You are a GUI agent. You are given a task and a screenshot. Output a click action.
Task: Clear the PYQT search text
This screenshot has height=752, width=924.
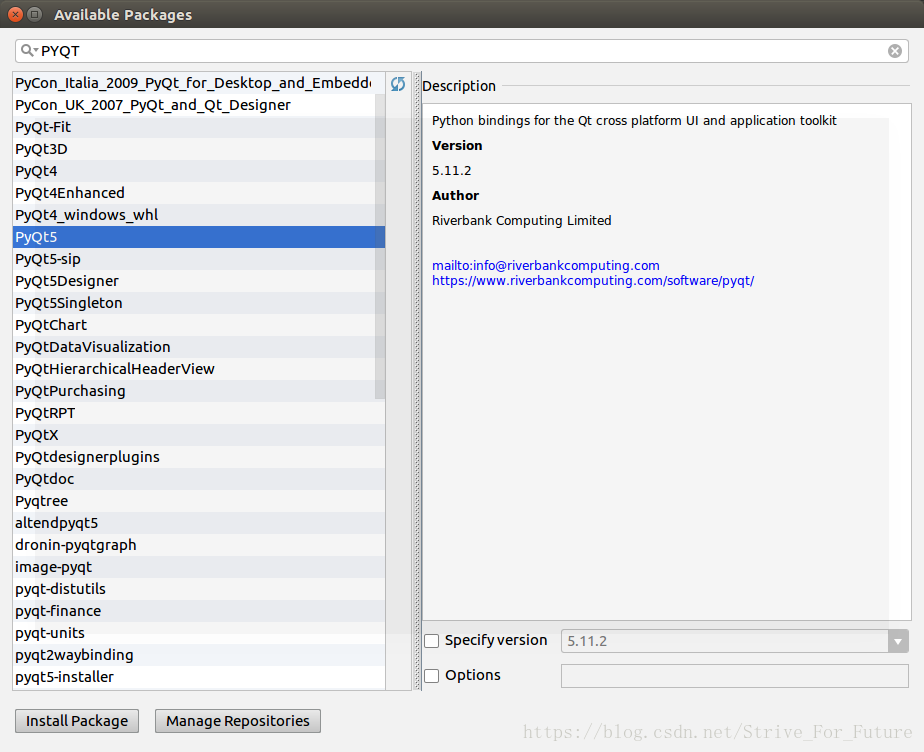tap(895, 51)
